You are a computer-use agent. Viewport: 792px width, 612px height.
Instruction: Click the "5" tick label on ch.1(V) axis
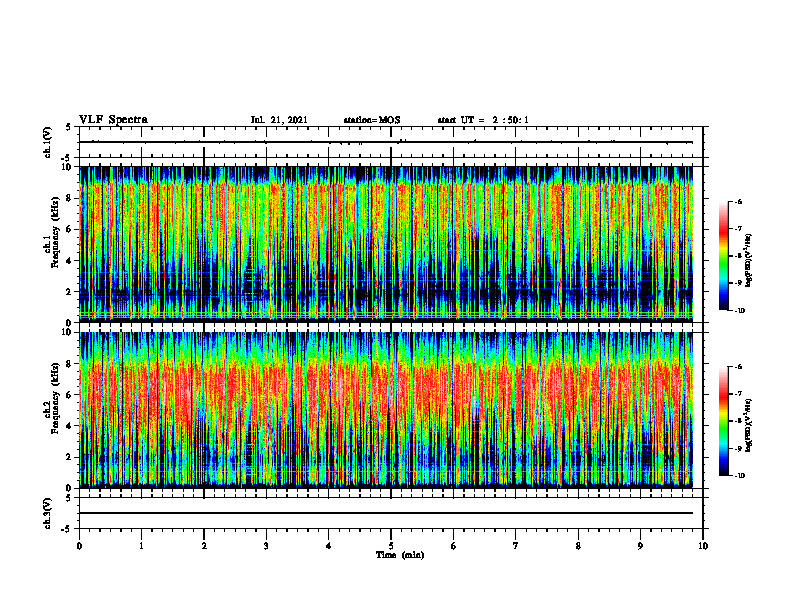coord(68,127)
